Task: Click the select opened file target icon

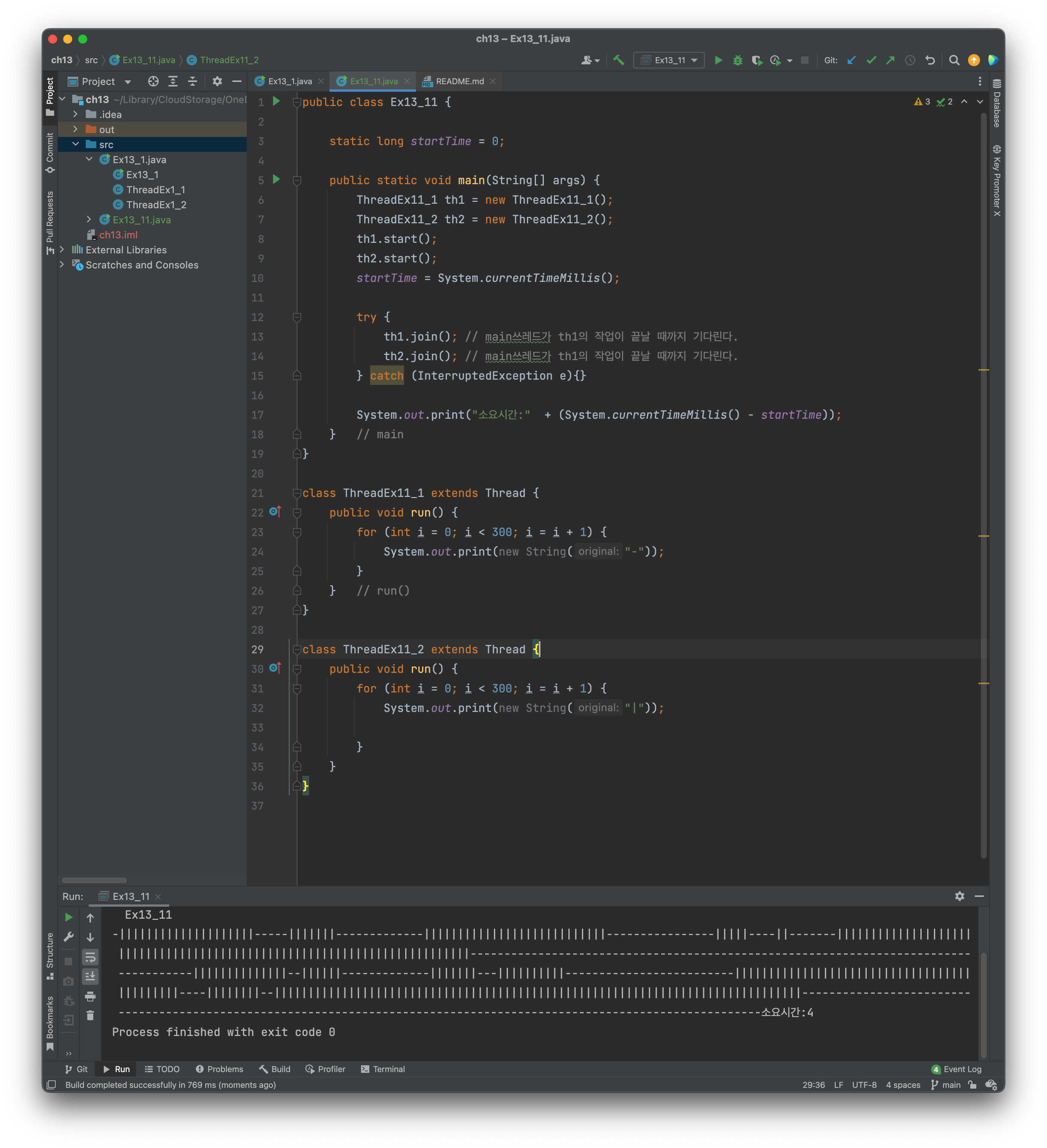Action: point(153,82)
